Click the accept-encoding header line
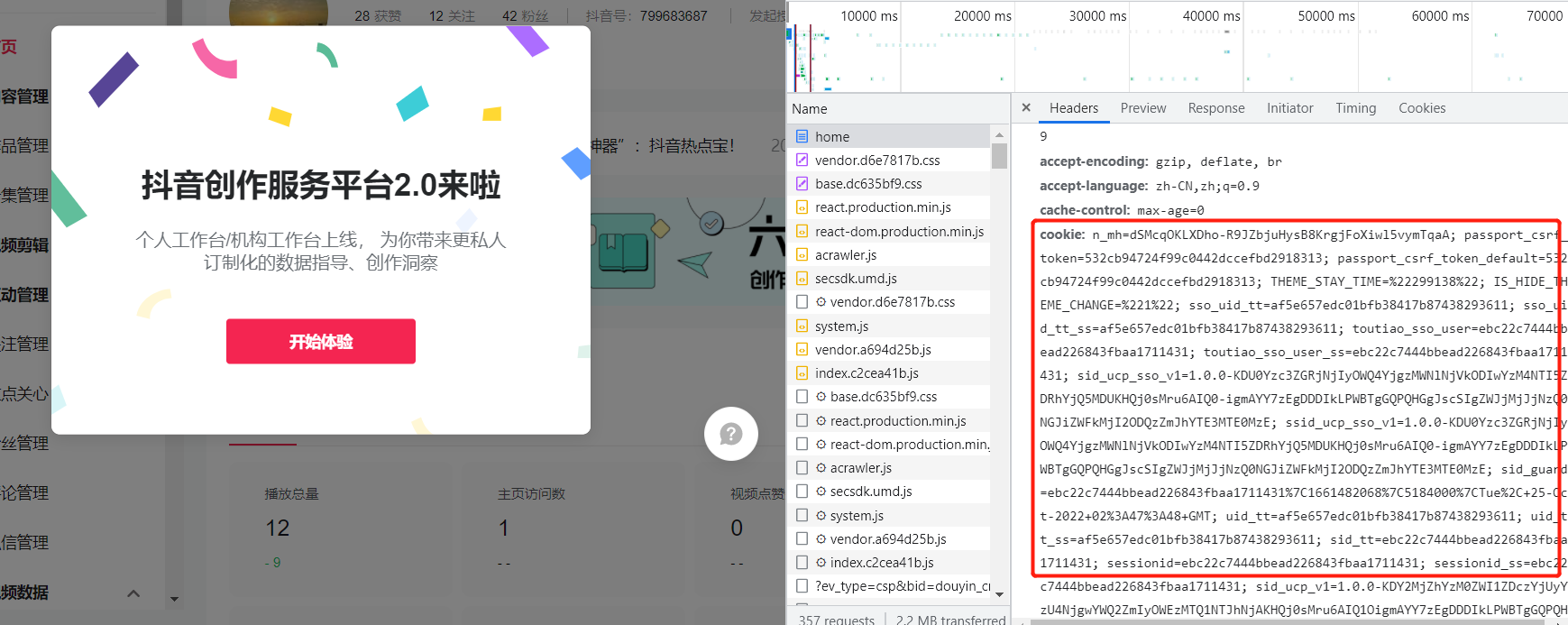This screenshot has width=1568, height=625. 1160,161
